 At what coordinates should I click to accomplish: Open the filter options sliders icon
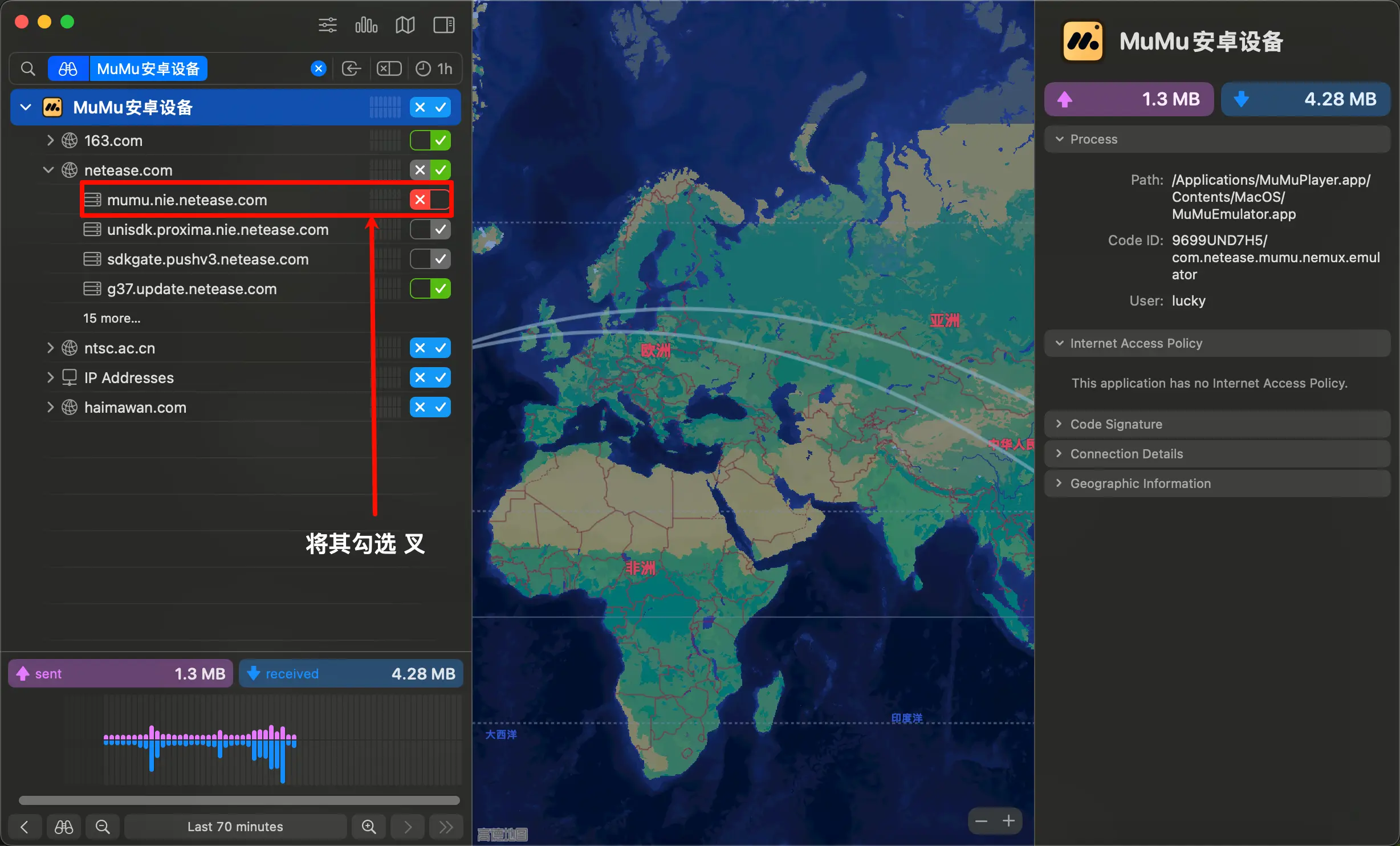point(327,25)
